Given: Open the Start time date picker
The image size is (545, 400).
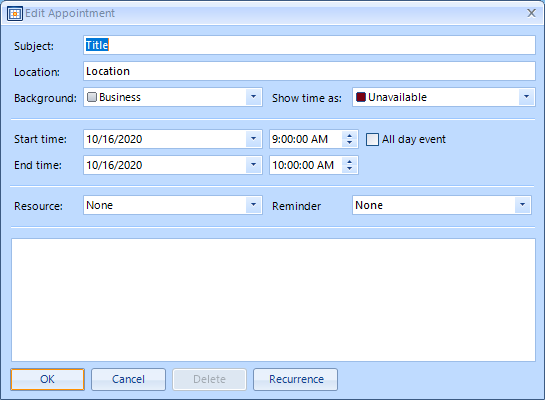Looking at the screenshot, I should coord(253,139).
